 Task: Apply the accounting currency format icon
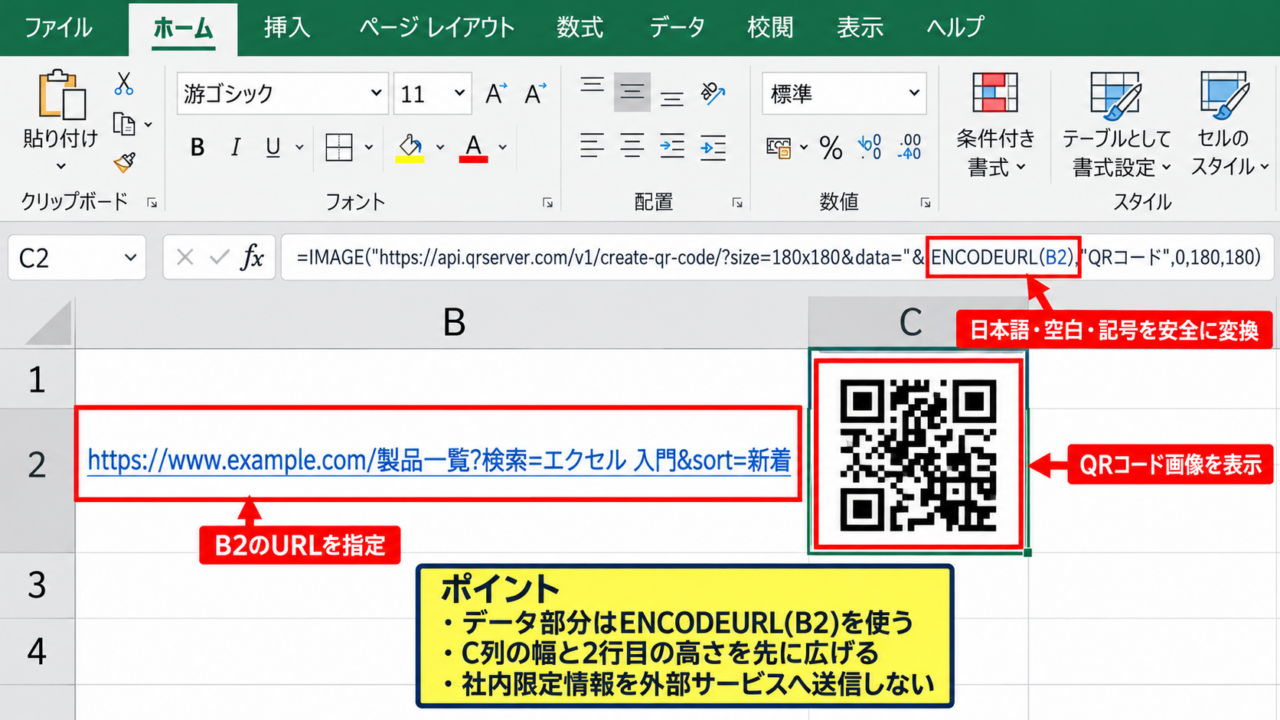pos(779,148)
